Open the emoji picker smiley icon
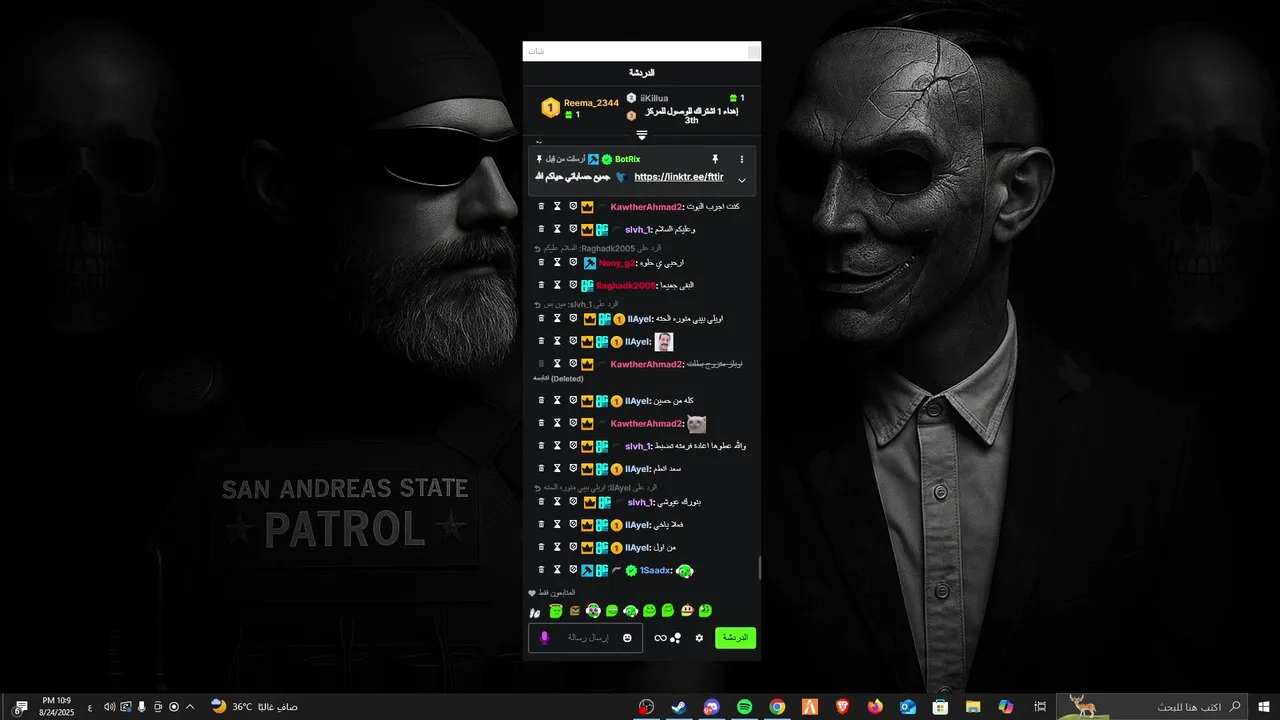Image resolution: width=1280 pixels, height=720 pixels. pyautogui.click(x=627, y=638)
